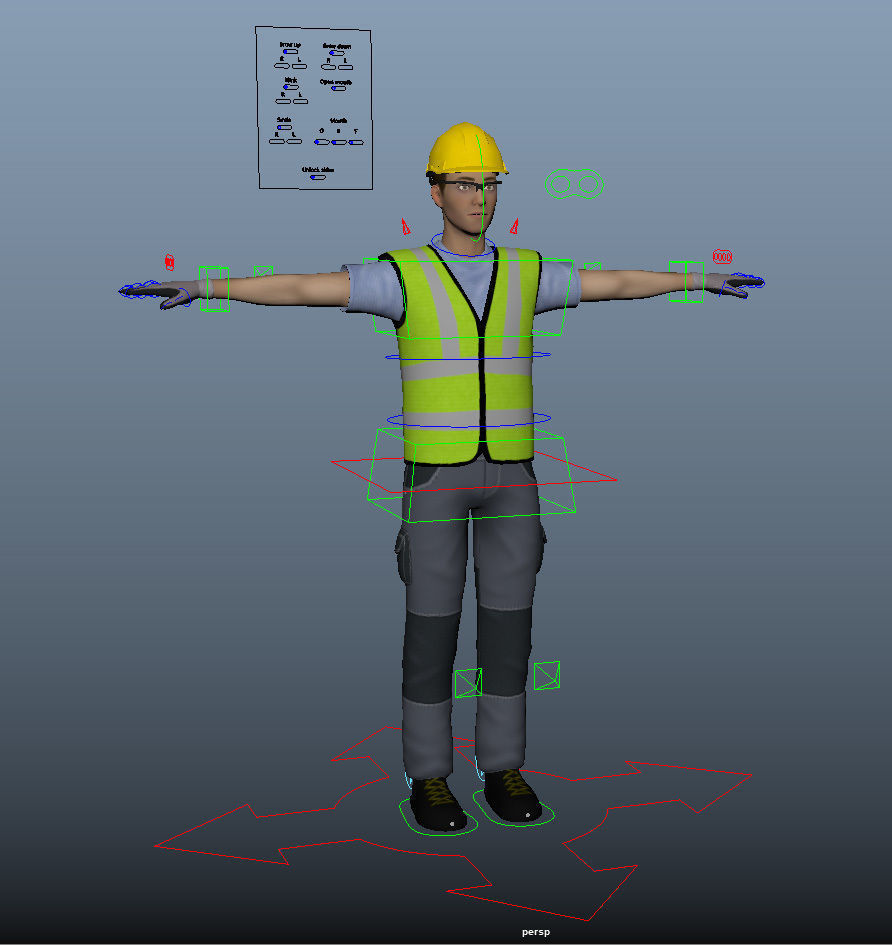Select red flat square hip plane control
This screenshot has width=892, height=945.
474,472
